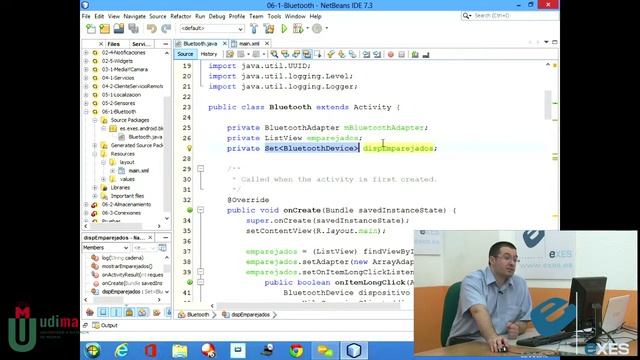This screenshot has height=360, width=640.
Task: Switch to History view button
Action: [x=209, y=54]
